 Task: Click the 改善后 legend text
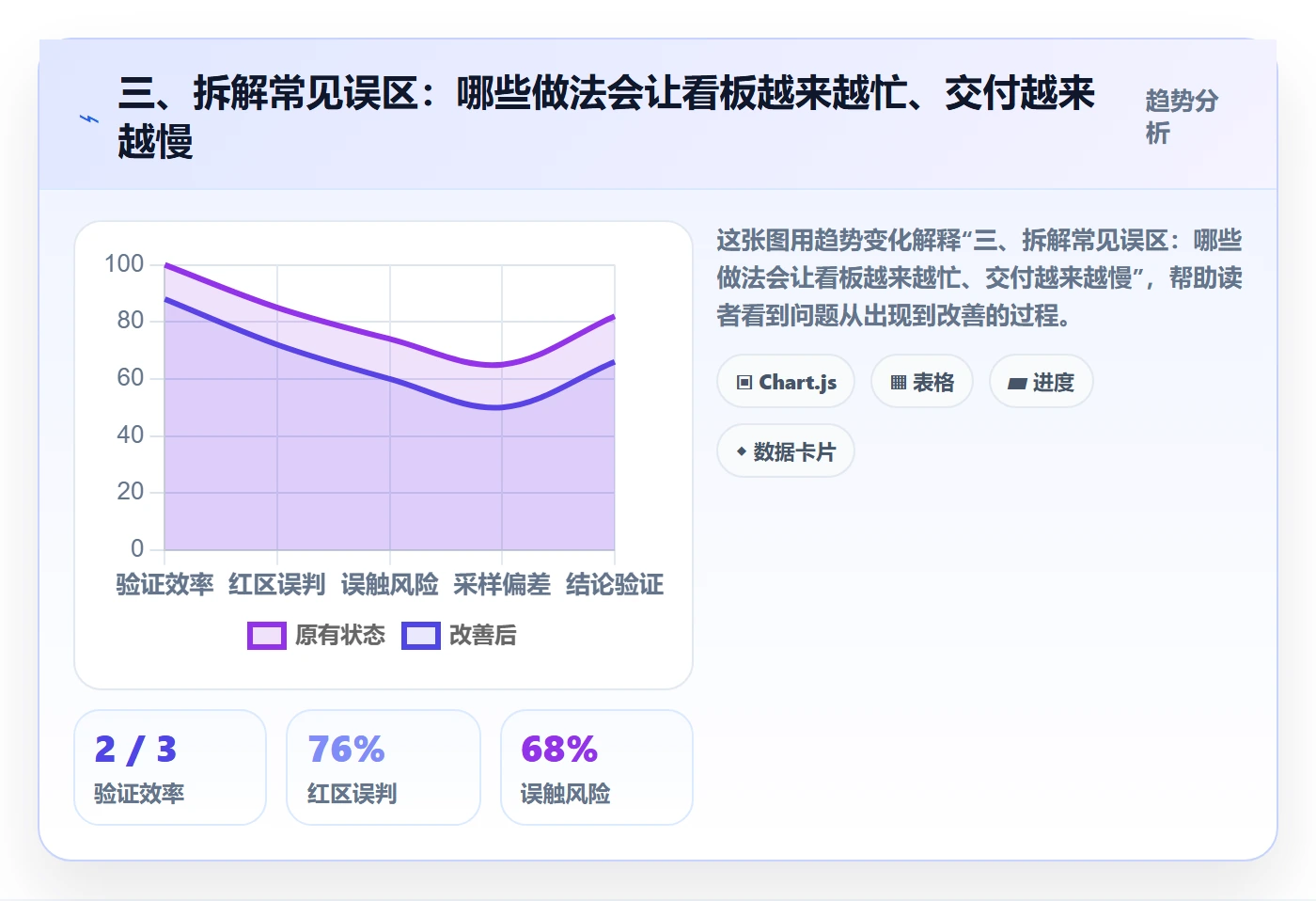click(483, 636)
